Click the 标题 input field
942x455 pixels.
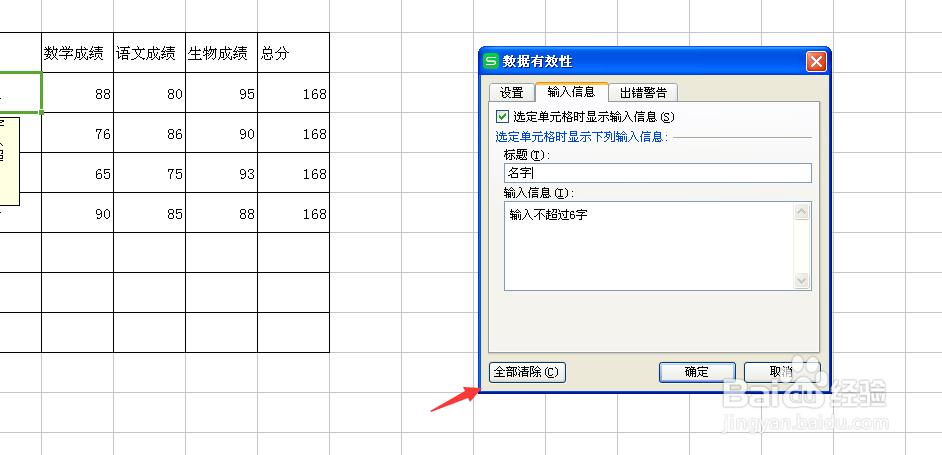658,173
